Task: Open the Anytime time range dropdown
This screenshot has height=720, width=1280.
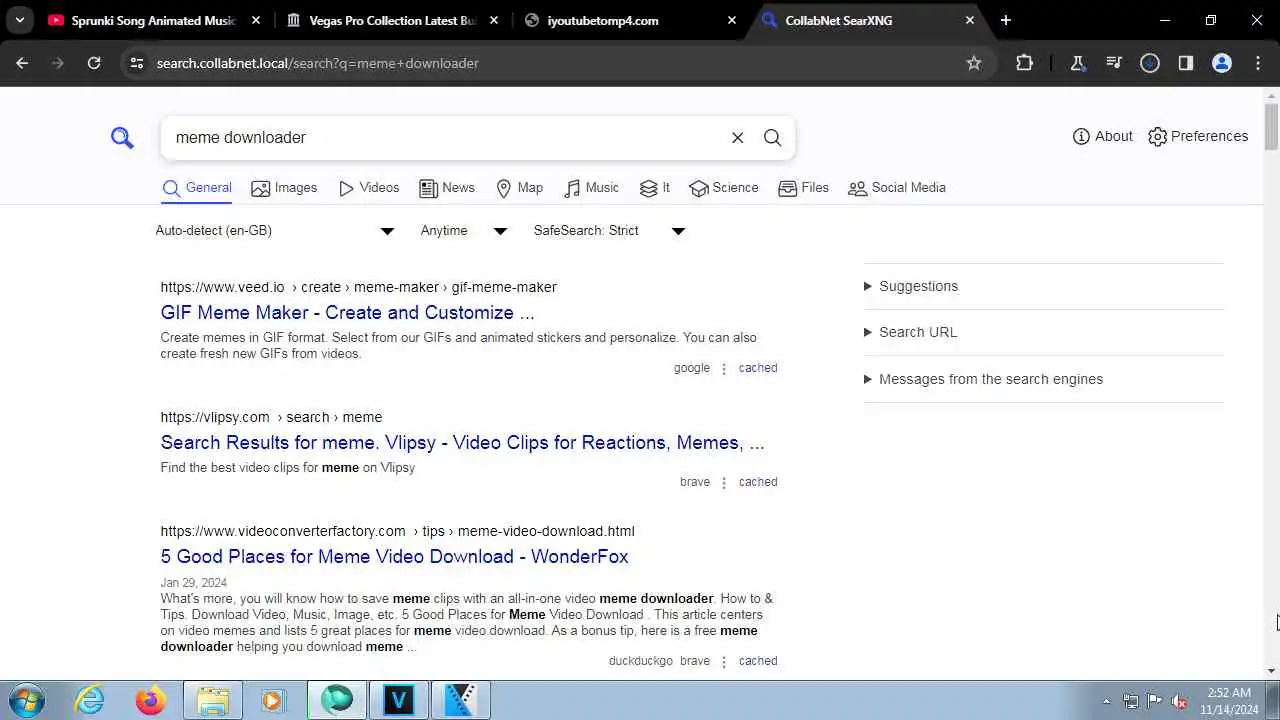Action: click(464, 231)
